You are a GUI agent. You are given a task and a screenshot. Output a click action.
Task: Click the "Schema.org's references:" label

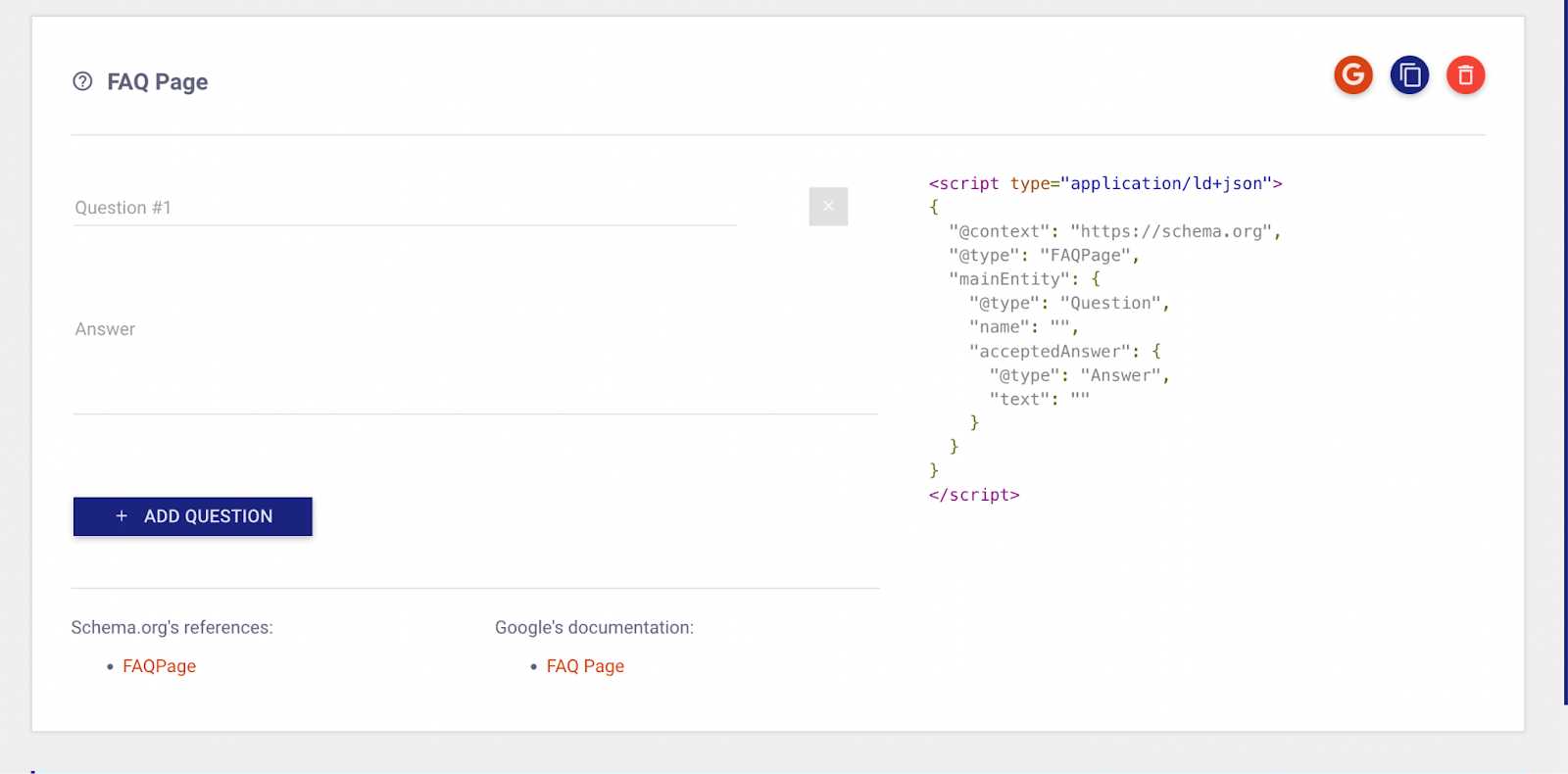(171, 628)
